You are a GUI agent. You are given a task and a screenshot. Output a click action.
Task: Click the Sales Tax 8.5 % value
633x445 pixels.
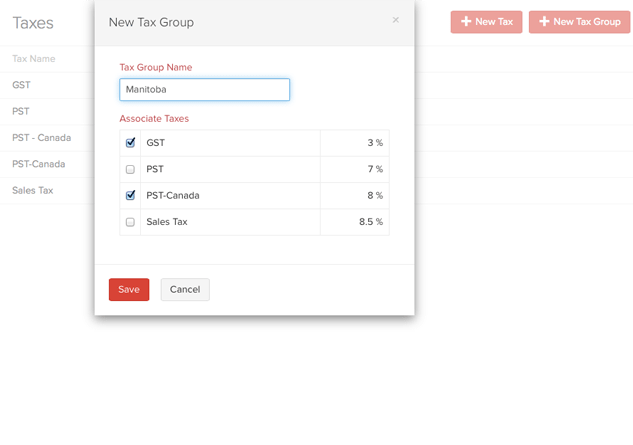[x=370, y=222]
